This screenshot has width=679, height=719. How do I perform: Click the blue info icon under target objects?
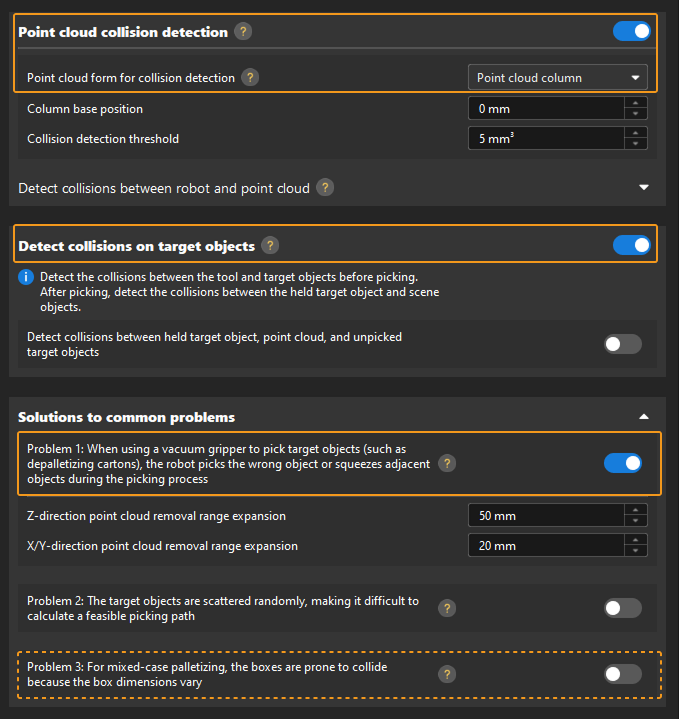click(26, 277)
